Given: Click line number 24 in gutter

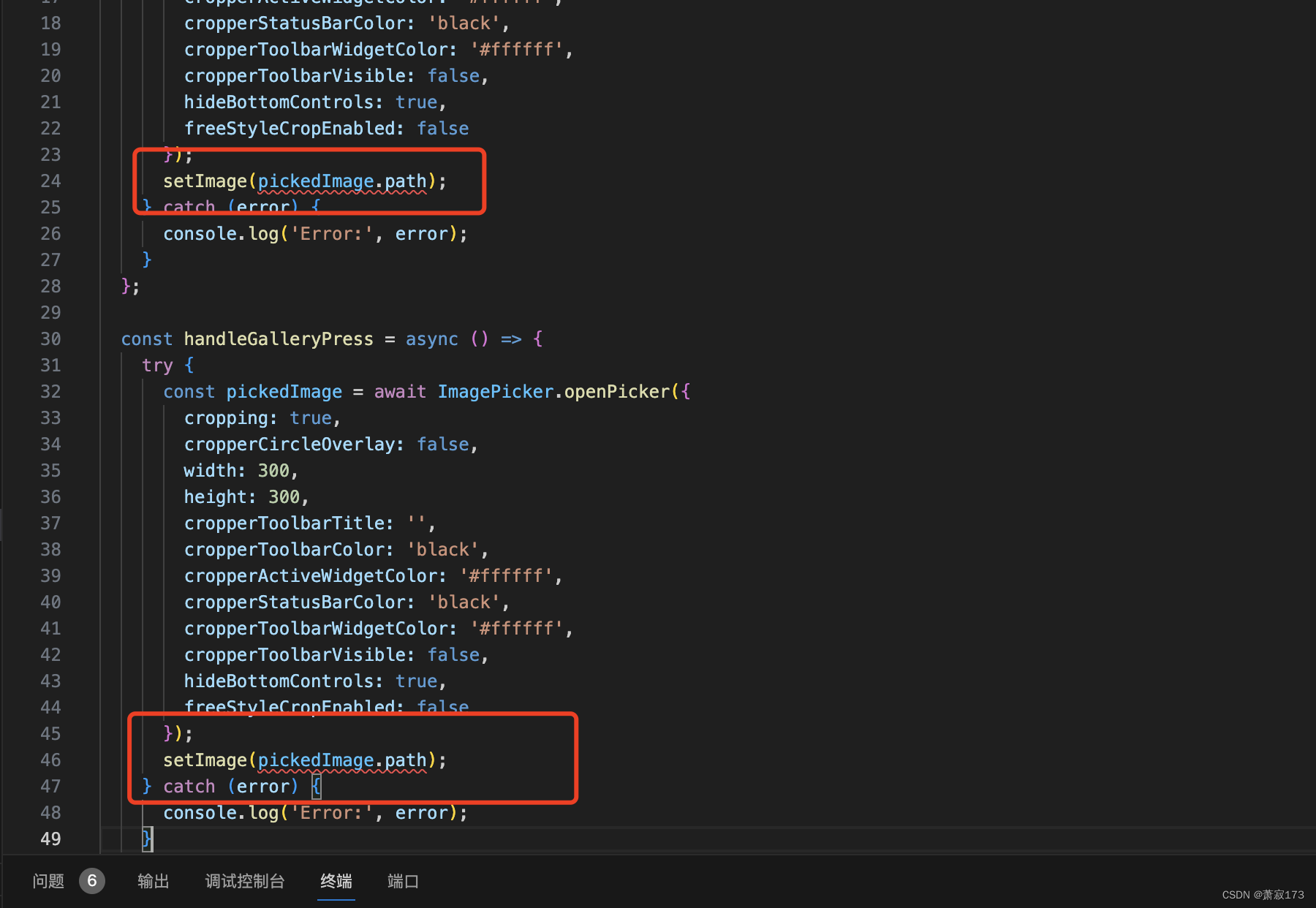Looking at the screenshot, I should (x=50, y=181).
